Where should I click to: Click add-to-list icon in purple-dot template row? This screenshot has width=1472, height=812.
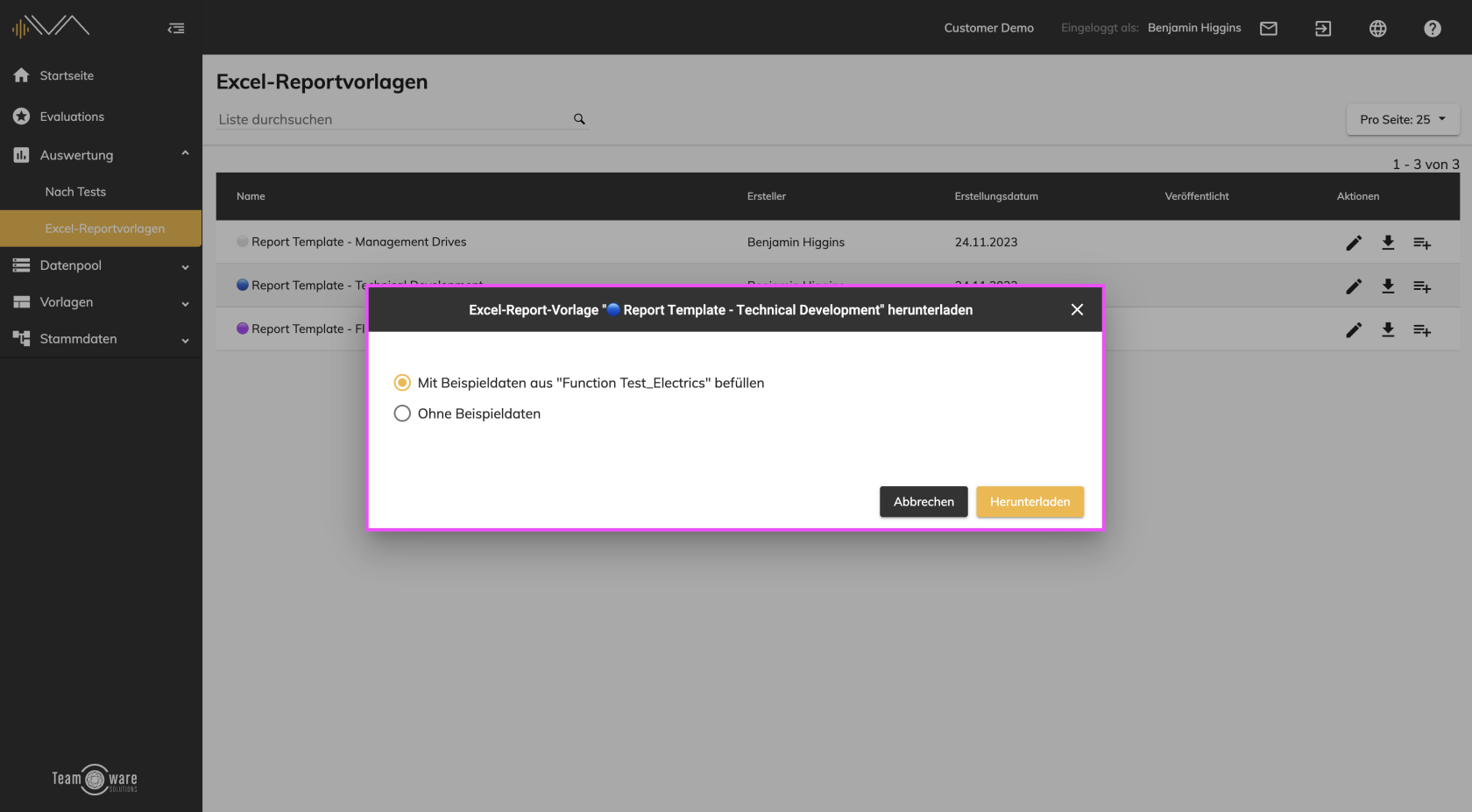tap(1422, 330)
